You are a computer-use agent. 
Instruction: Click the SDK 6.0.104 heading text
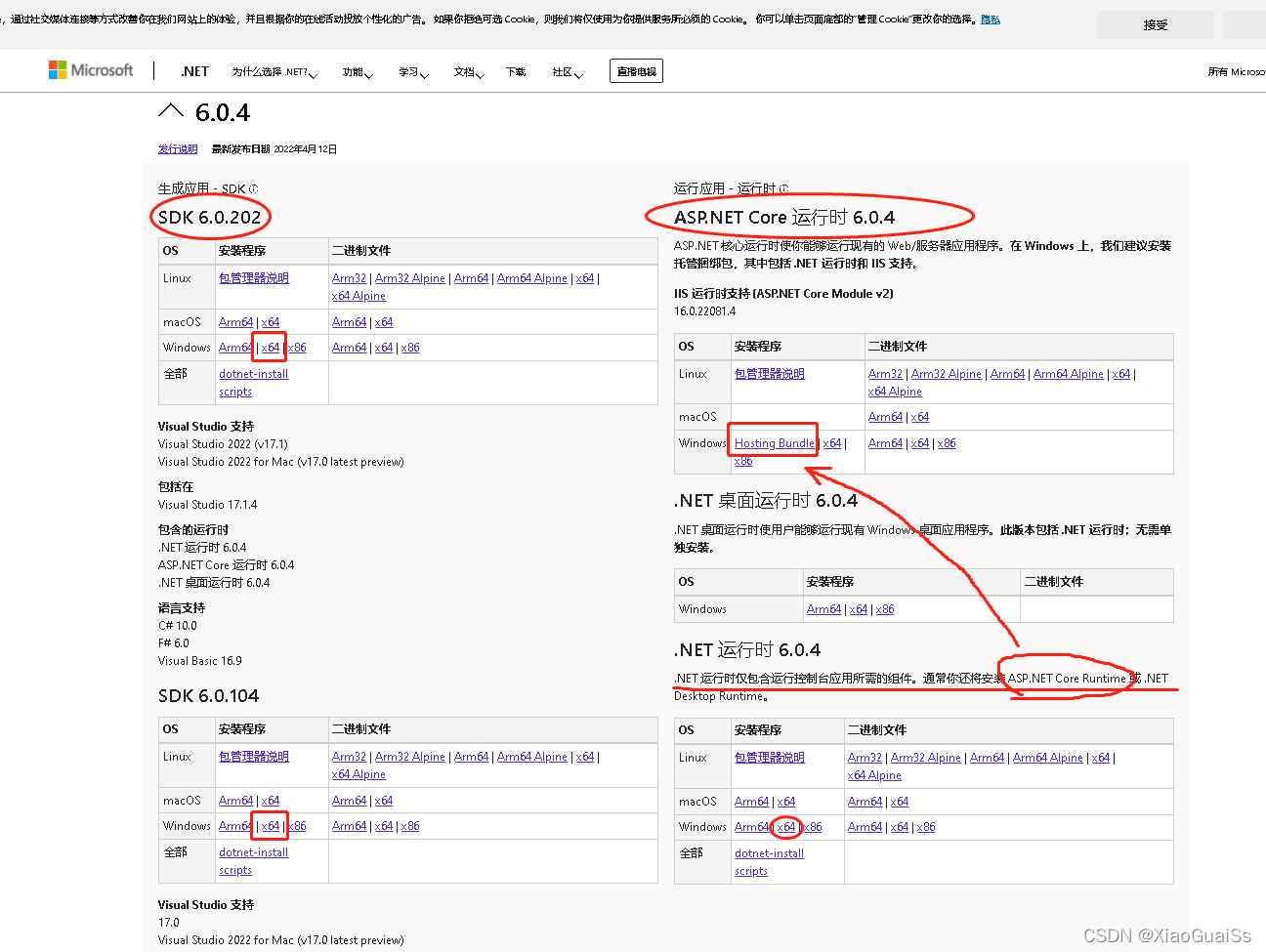(209, 696)
